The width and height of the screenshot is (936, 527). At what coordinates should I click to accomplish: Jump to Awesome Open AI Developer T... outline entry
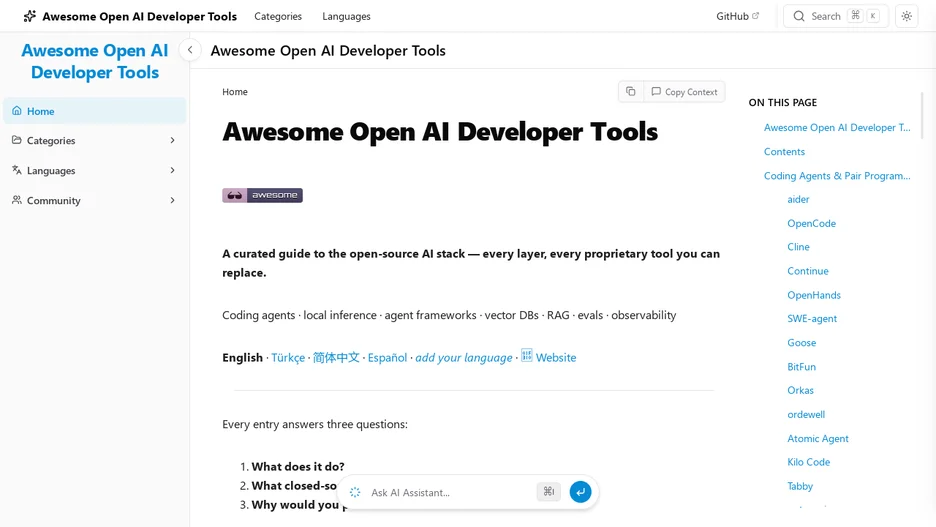point(837,128)
